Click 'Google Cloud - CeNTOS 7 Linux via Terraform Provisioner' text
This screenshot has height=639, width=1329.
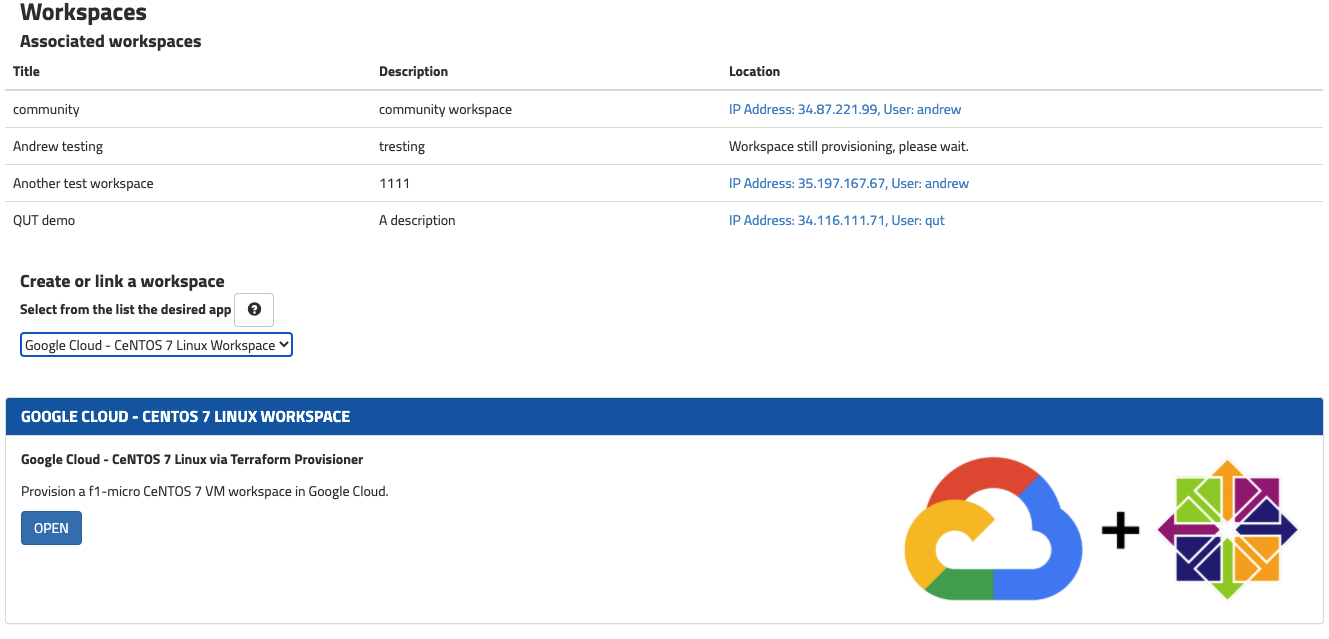192,459
